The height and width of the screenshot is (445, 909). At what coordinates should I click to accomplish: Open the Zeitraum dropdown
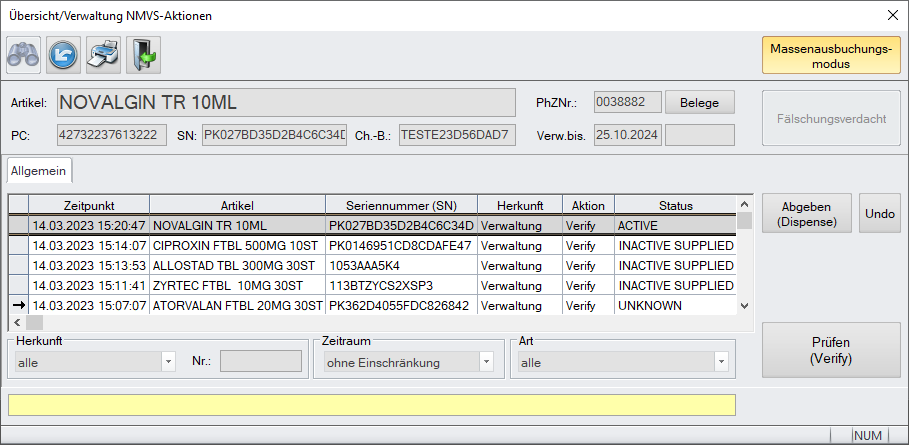click(x=485, y=362)
